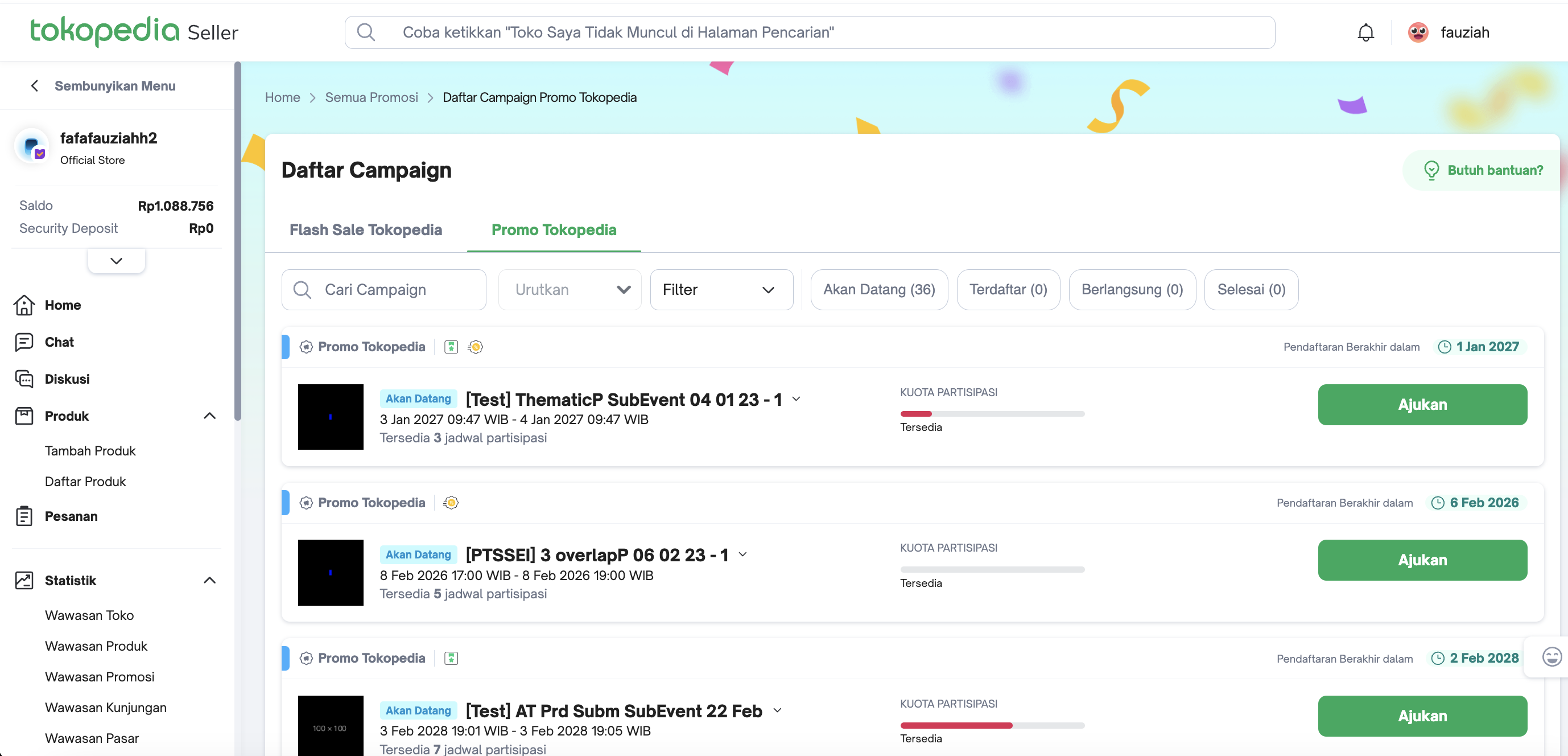This screenshot has width=1568, height=756.
Task: Switch to Flash Sale Tokopedia tab
Action: tap(365, 229)
